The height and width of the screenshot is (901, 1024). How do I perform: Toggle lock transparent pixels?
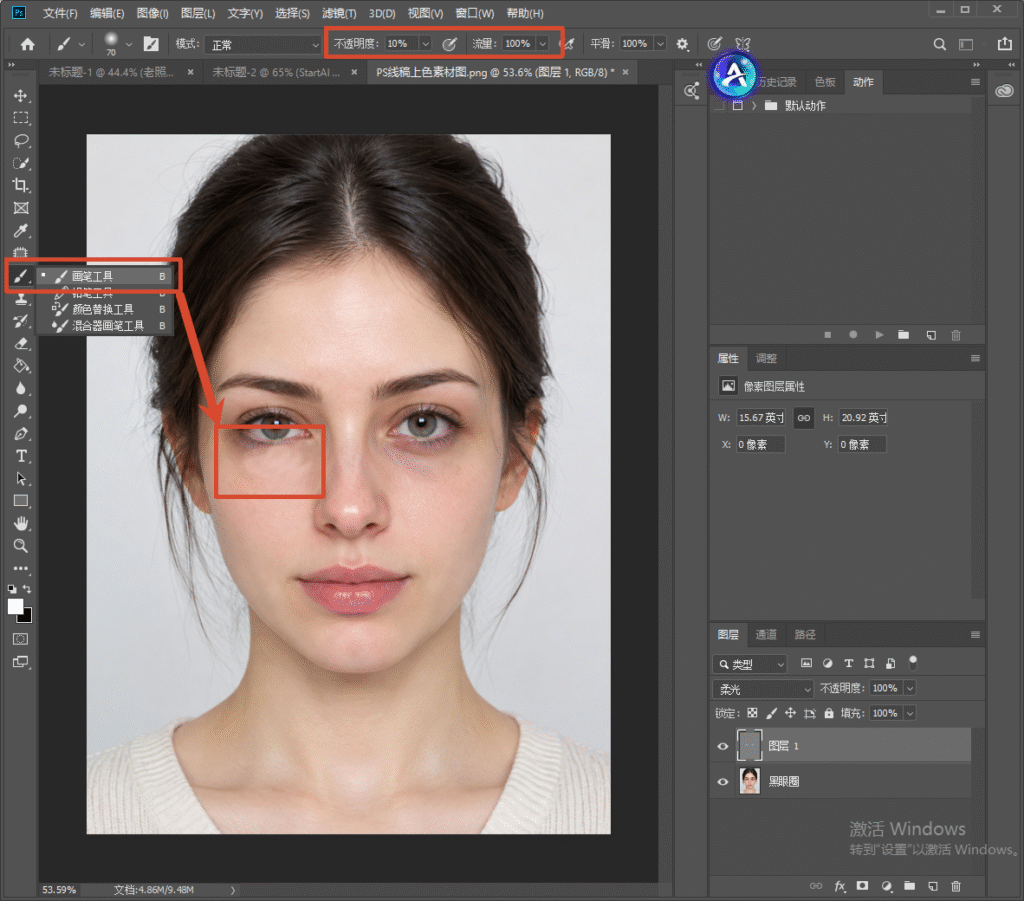click(x=752, y=713)
